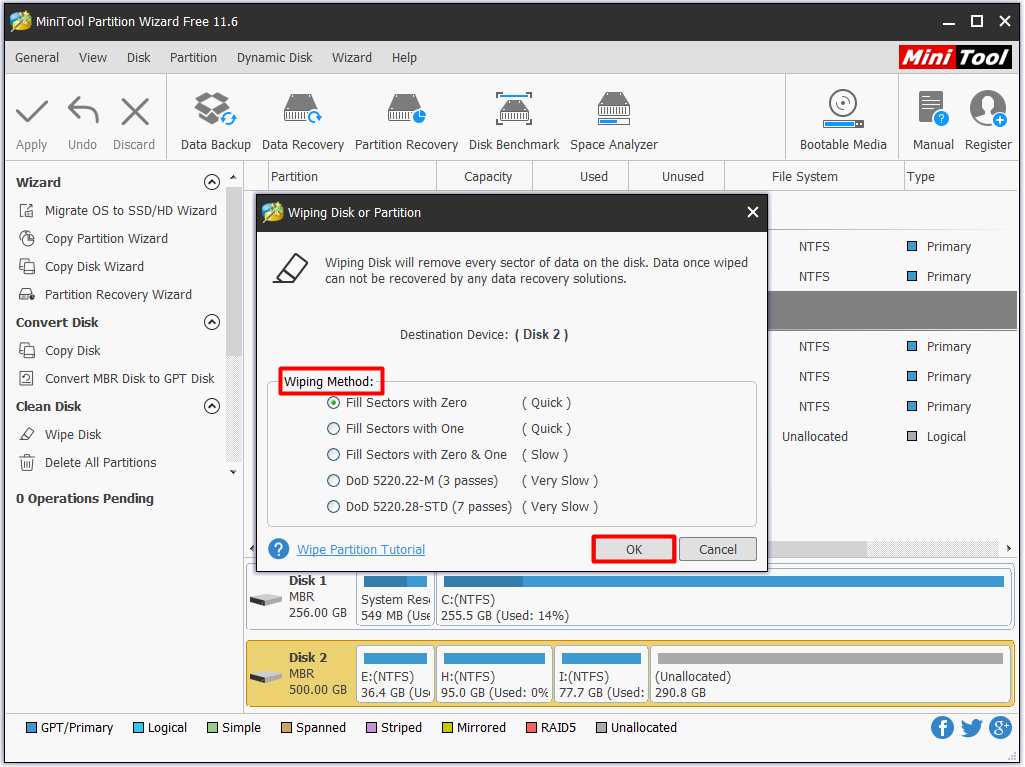Open the Wipe Partition Tutorial link

[x=361, y=549]
